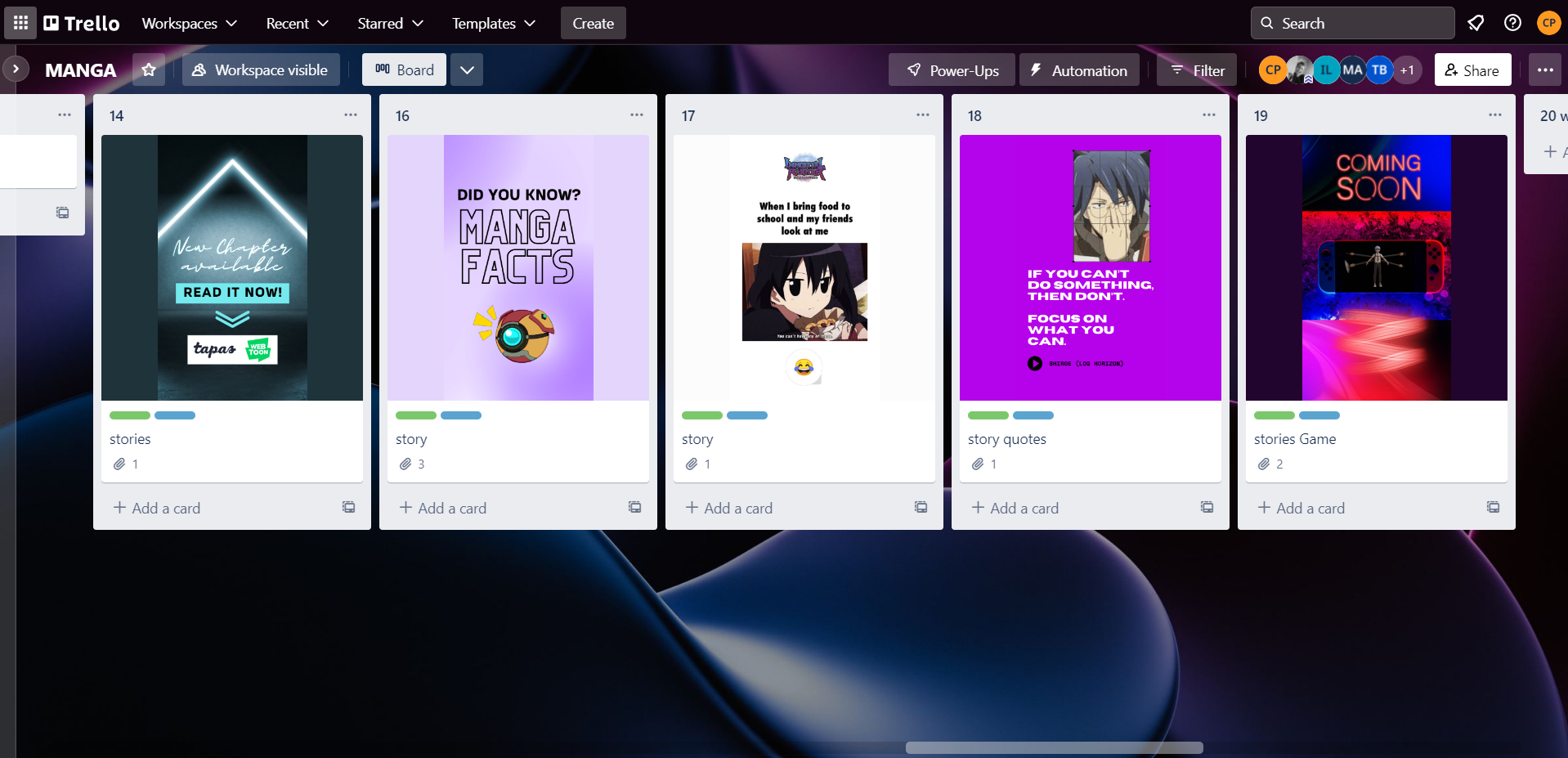Click blue label on list 16 story card
Viewport: 1568px width, 758px height.
[x=461, y=415]
